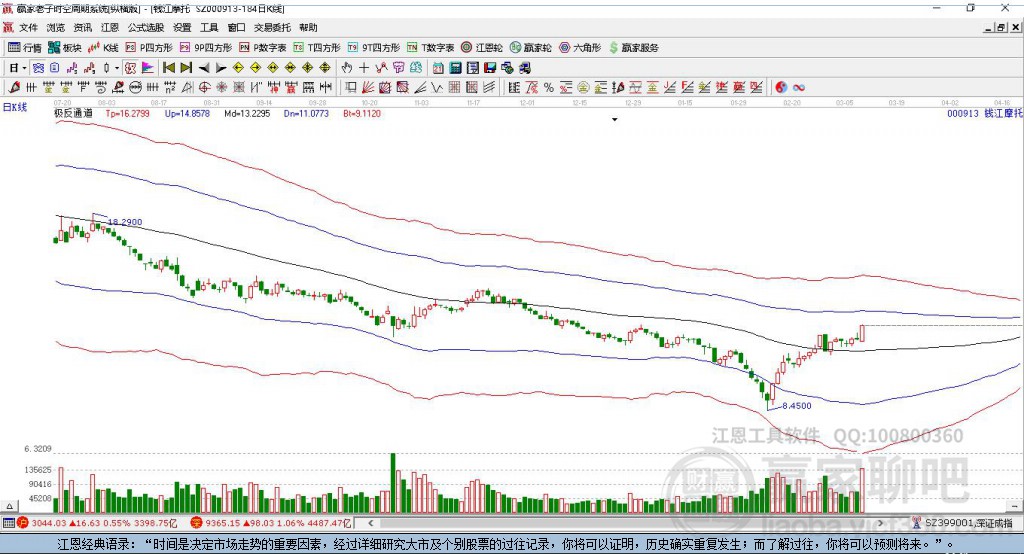The height and width of the screenshot is (554, 1024).
Task: Click the 钱江摩托 stock name
Action: point(1004,114)
